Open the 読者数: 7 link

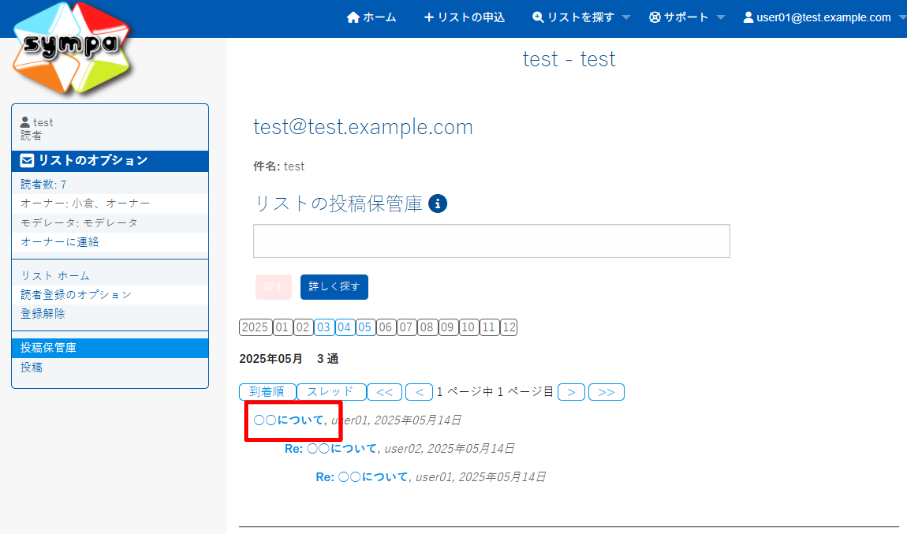[x=43, y=185]
